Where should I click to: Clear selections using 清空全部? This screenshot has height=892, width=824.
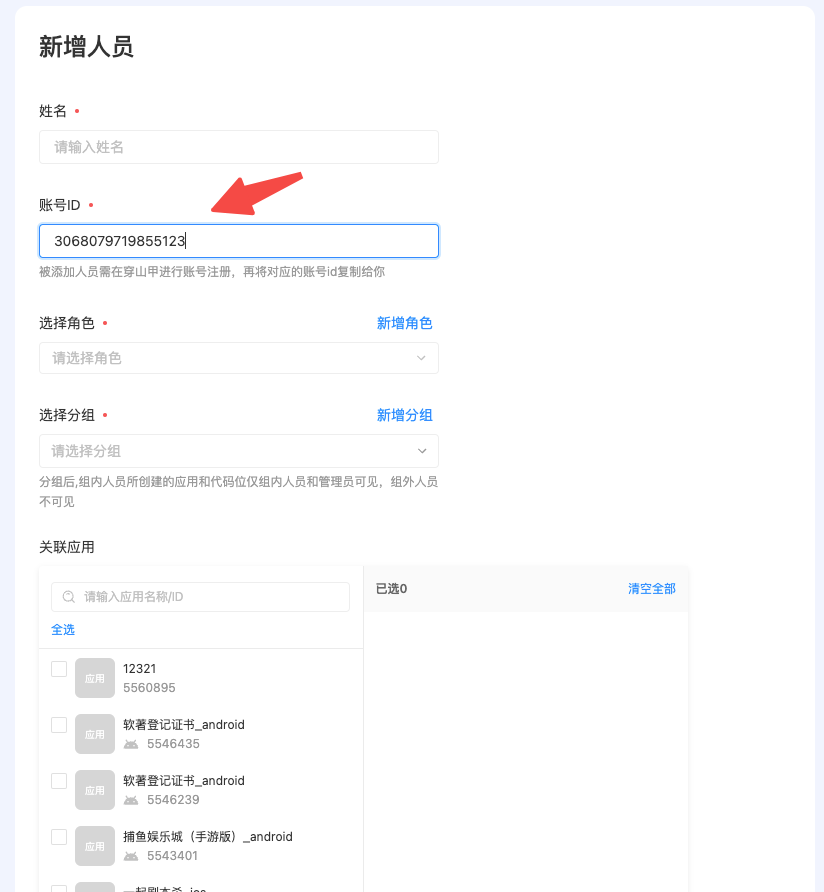click(652, 589)
